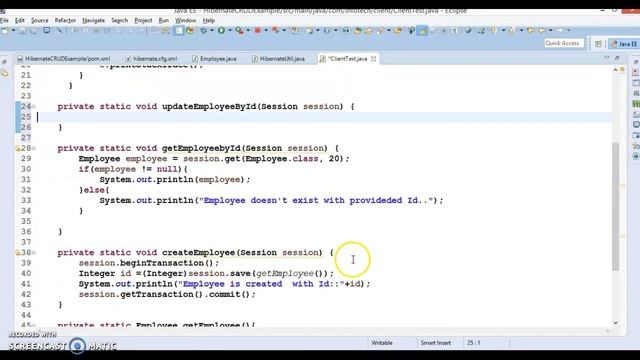Open the Debug configurations dropdown arrow

pyautogui.click(x=212, y=31)
